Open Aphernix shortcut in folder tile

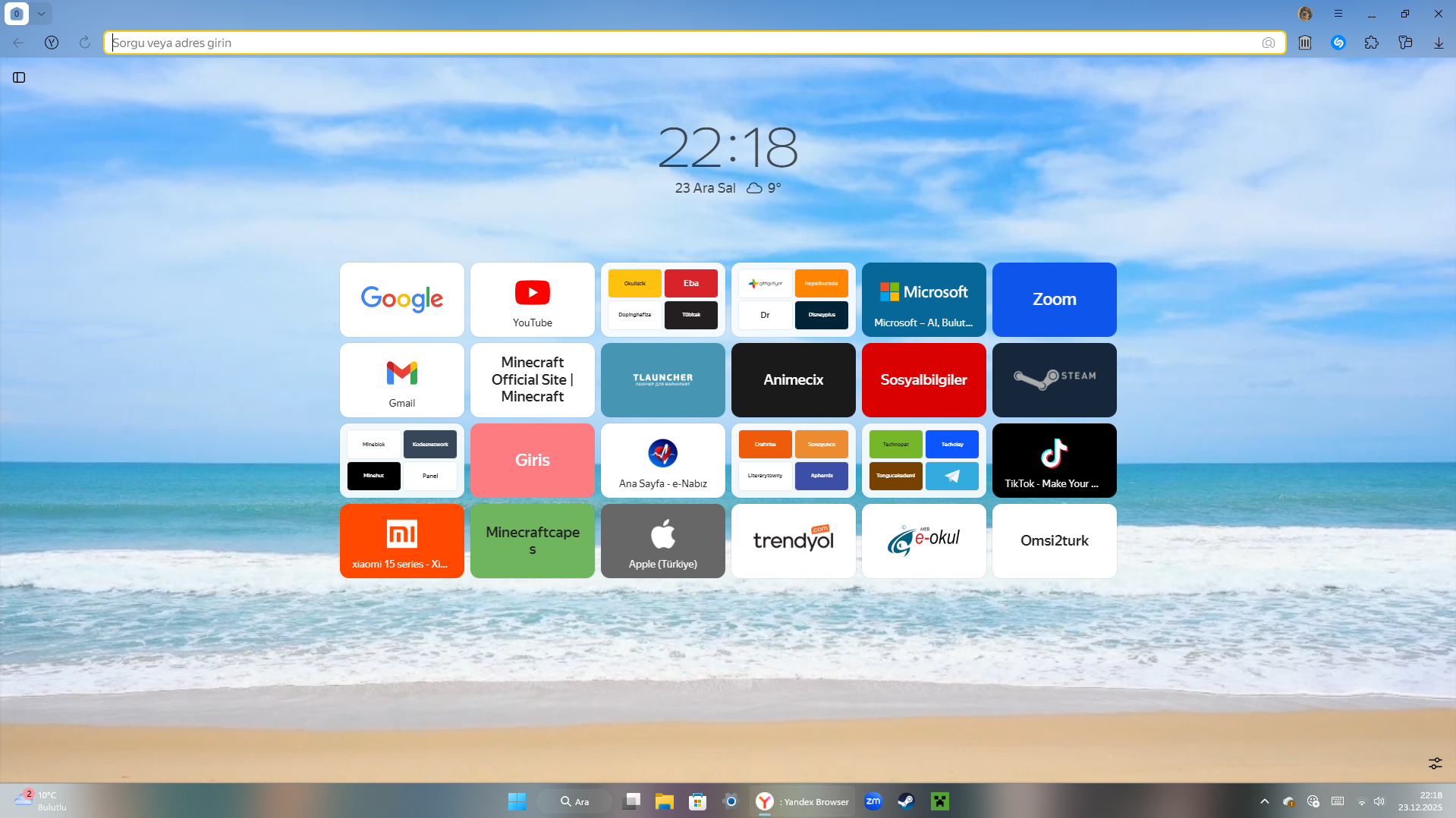[822, 476]
